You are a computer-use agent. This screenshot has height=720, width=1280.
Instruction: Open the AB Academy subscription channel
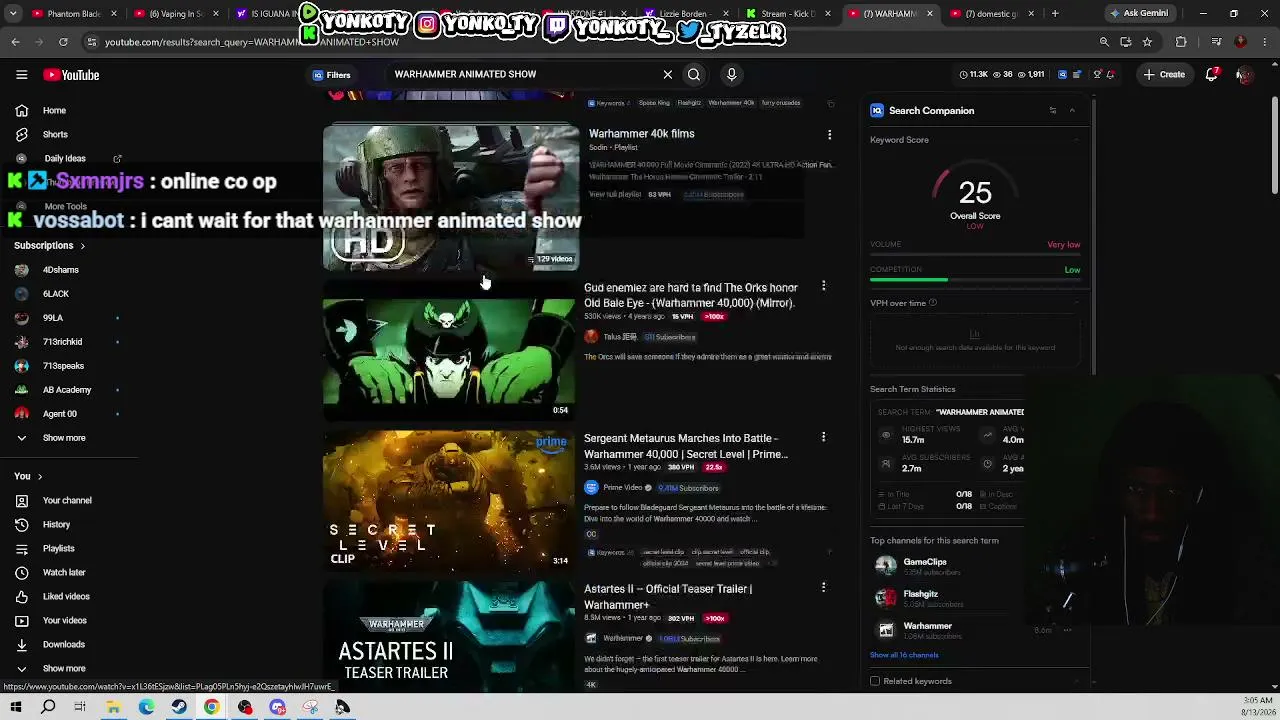click(67, 390)
